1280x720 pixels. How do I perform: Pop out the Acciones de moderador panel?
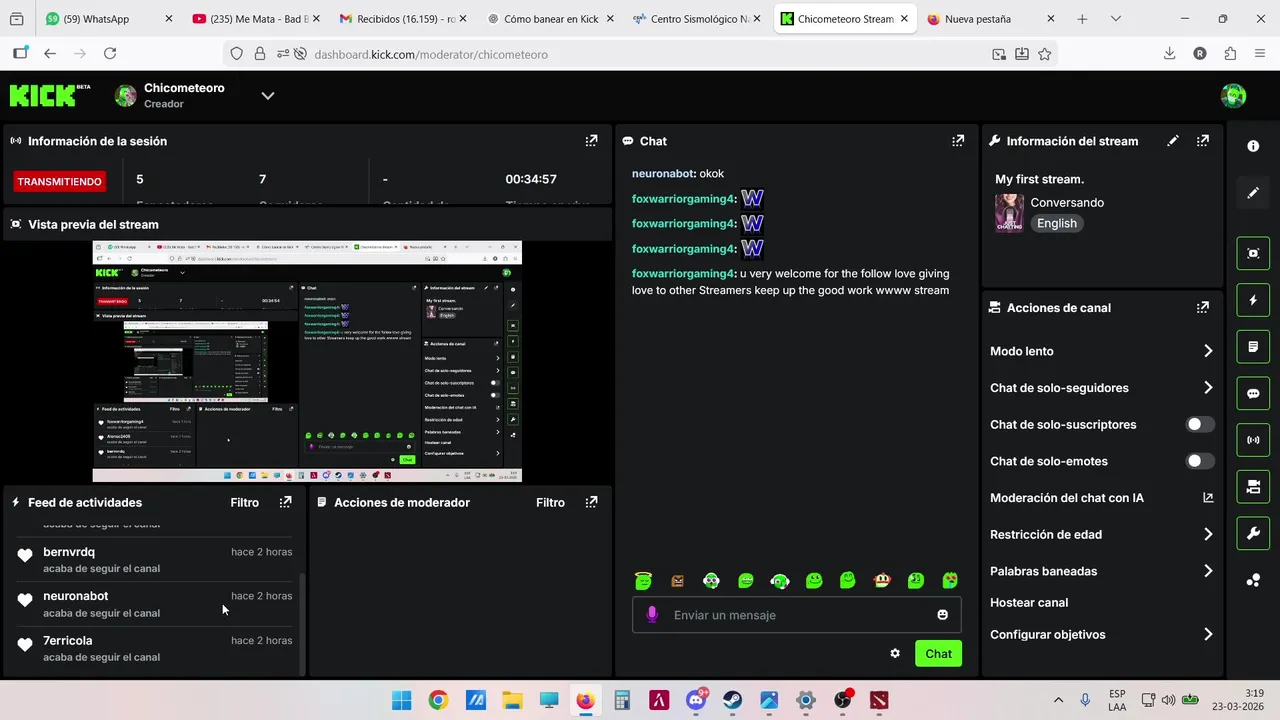point(591,502)
